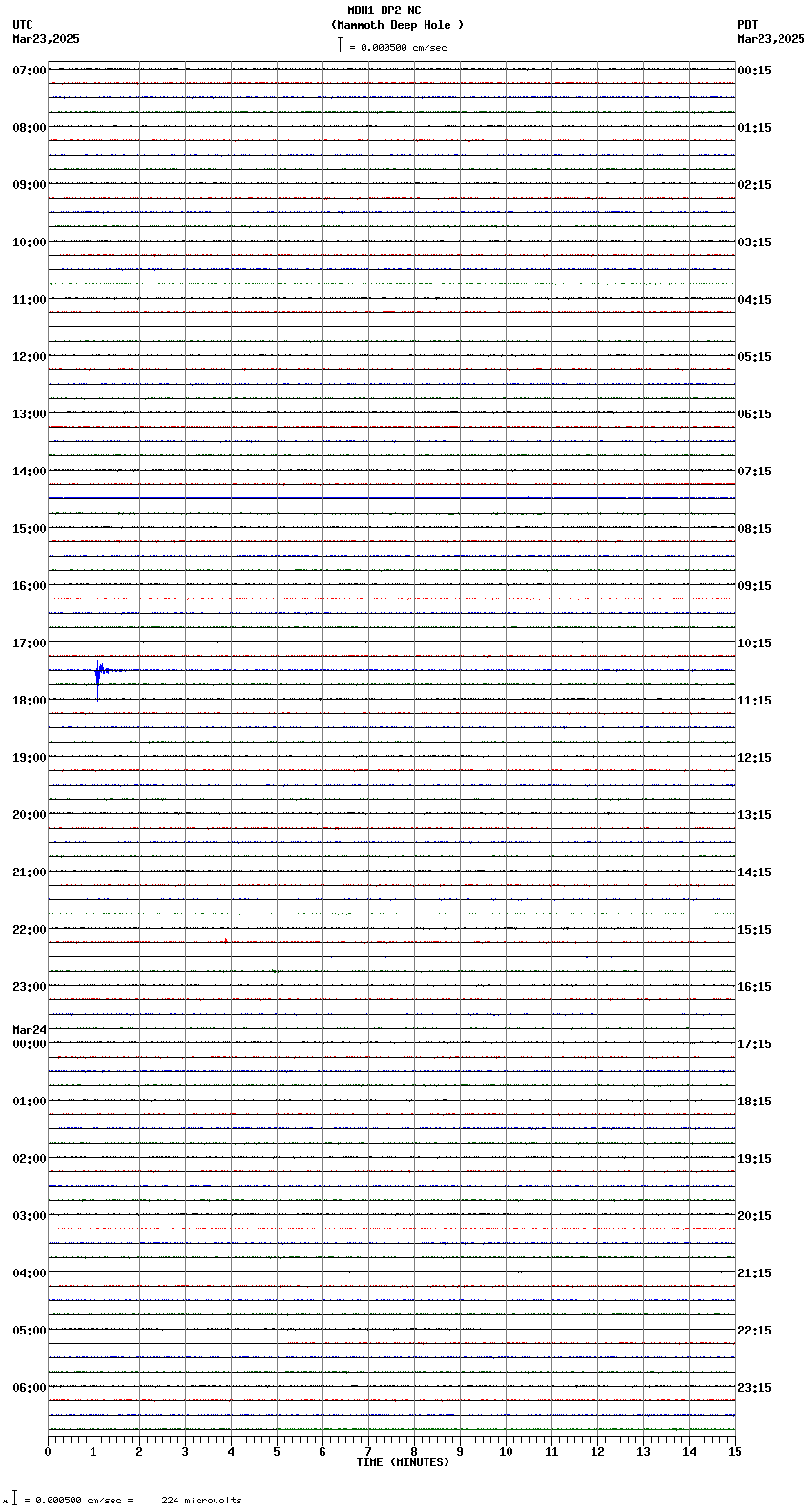Click the 03:00 UTC row label
Screen dimensions: 811x1512
(30, 1216)
